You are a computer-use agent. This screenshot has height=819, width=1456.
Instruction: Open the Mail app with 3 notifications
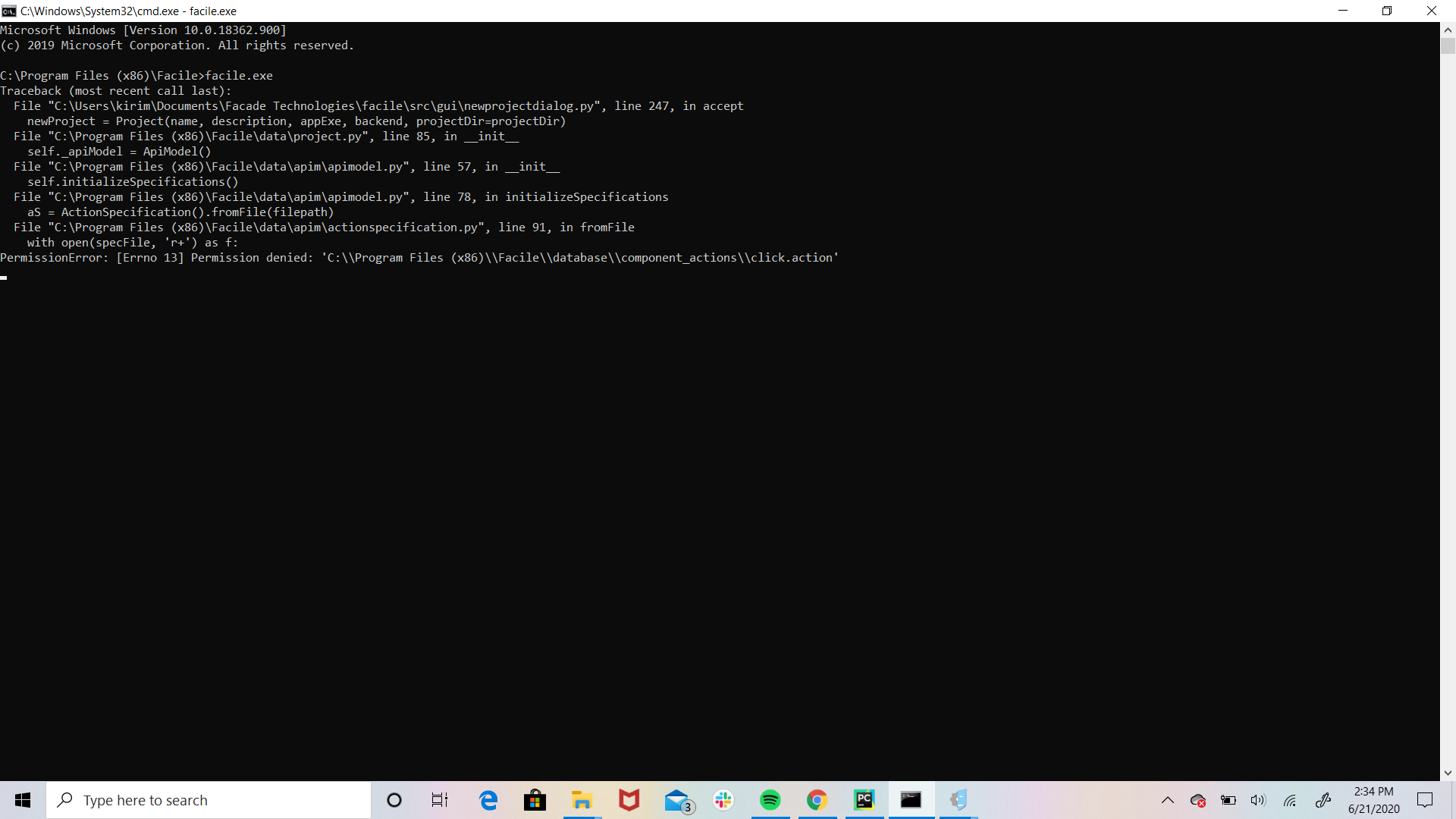[677, 800]
